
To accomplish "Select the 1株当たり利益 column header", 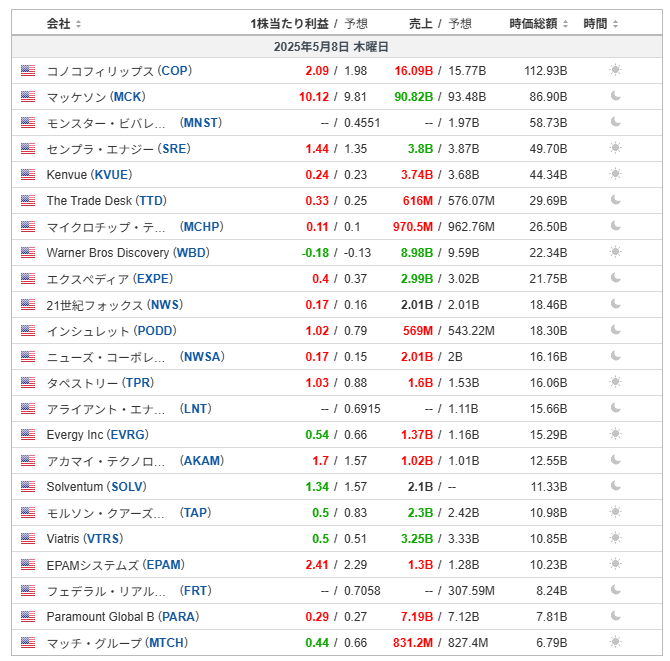I will 289,24.
